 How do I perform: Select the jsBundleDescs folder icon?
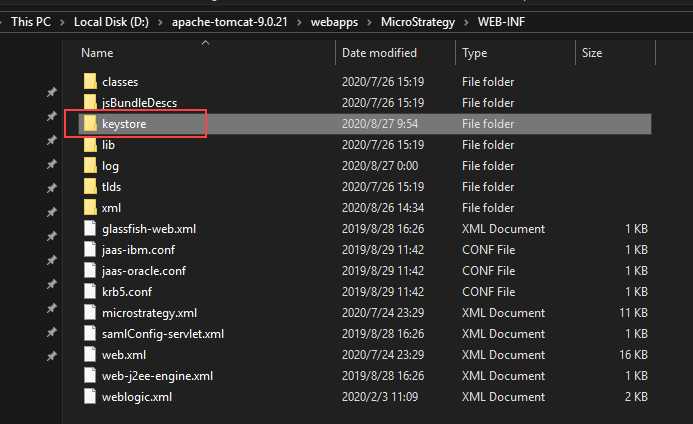pyautogui.click(x=89, y=102)
